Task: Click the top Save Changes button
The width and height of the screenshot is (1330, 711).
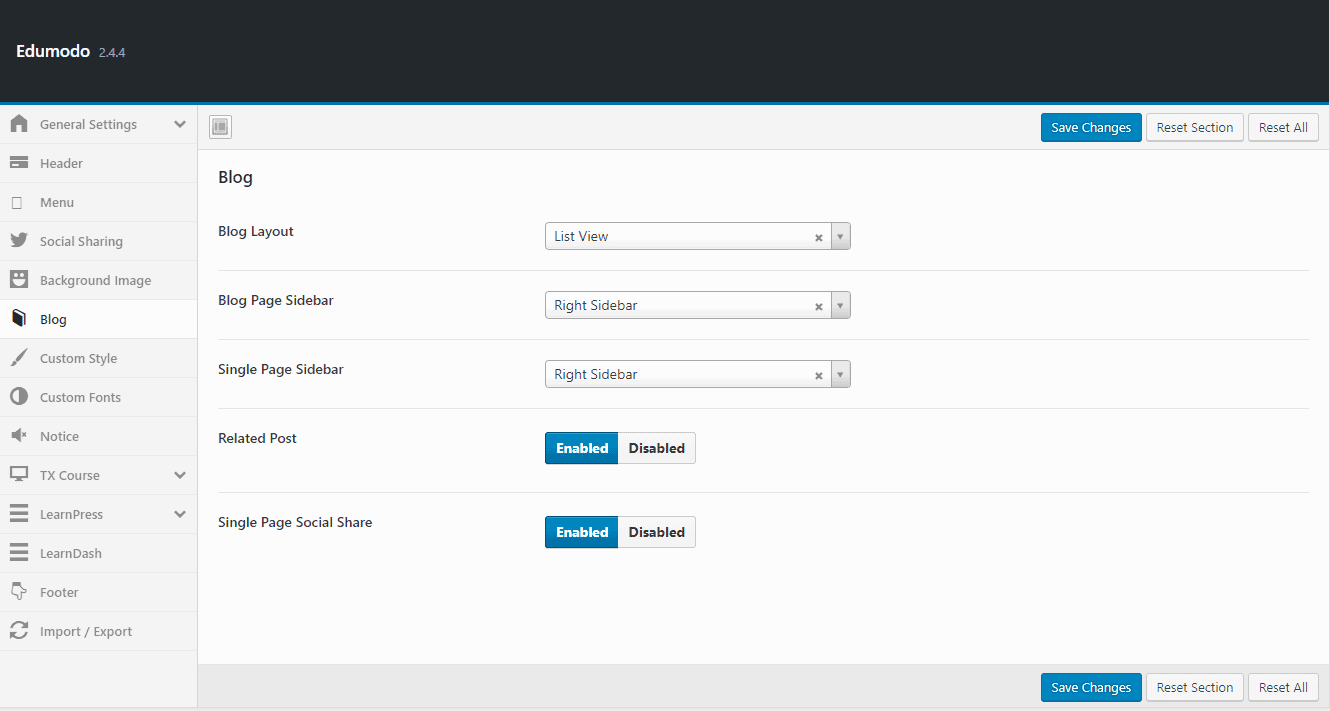Action: click(x=1090, y=128)
